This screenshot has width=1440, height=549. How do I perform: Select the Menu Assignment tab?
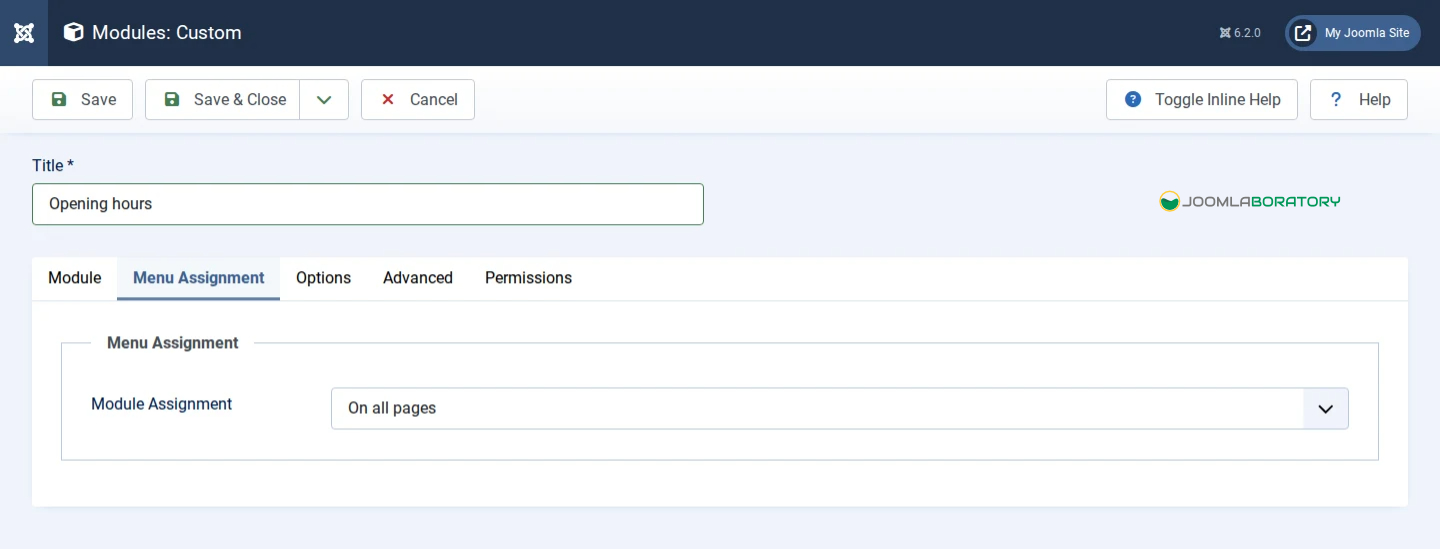tap(199, 278)
